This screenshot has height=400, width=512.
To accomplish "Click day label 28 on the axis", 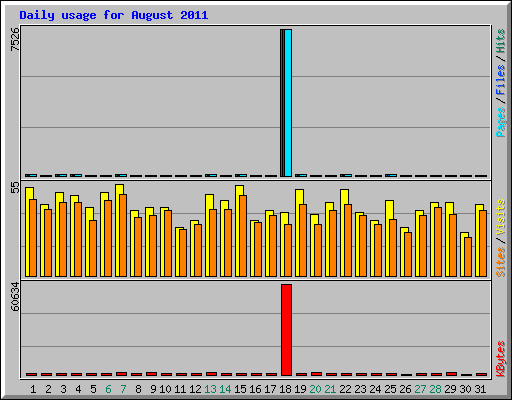I will pos(435,389).
